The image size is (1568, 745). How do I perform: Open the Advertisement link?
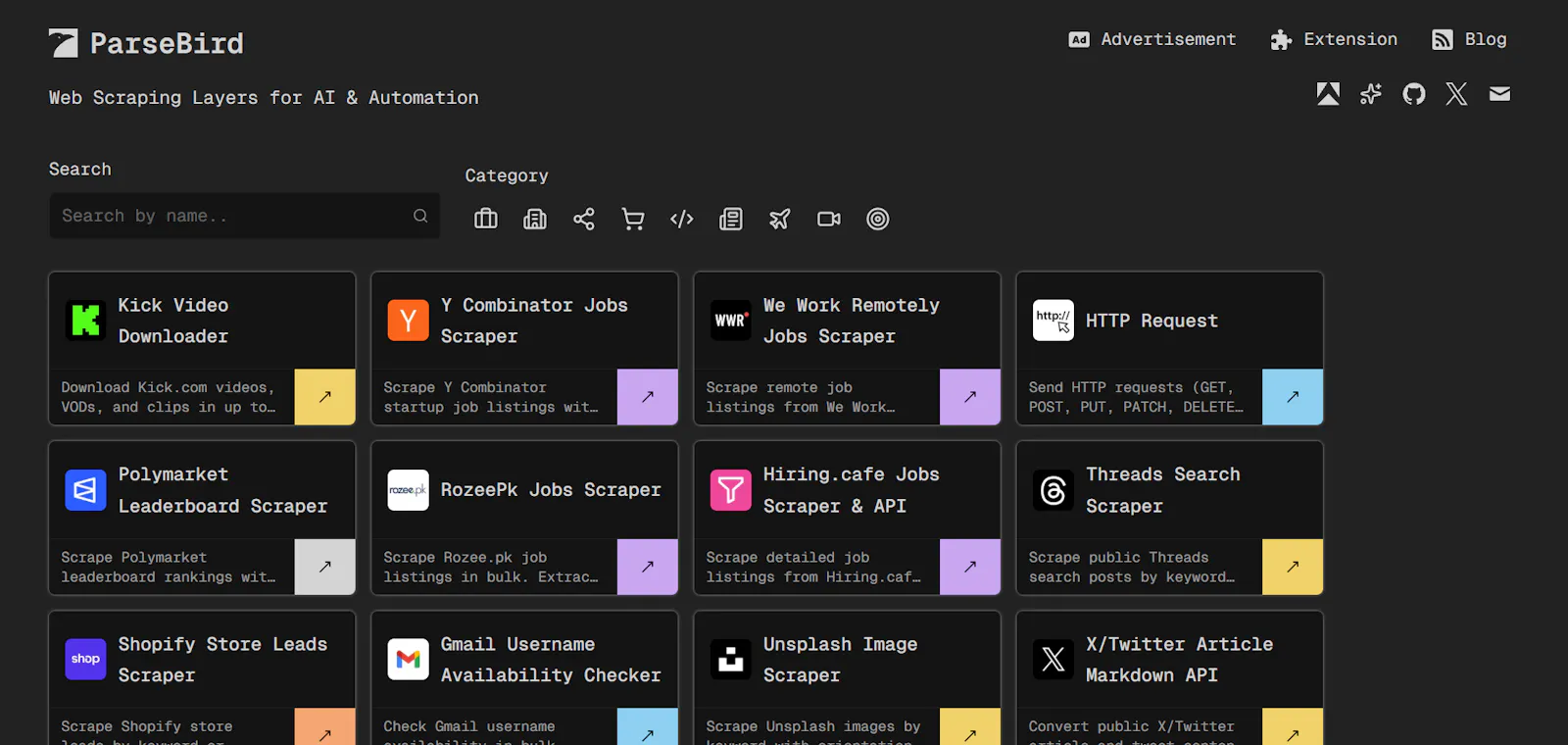click(x=1152, y=39)
